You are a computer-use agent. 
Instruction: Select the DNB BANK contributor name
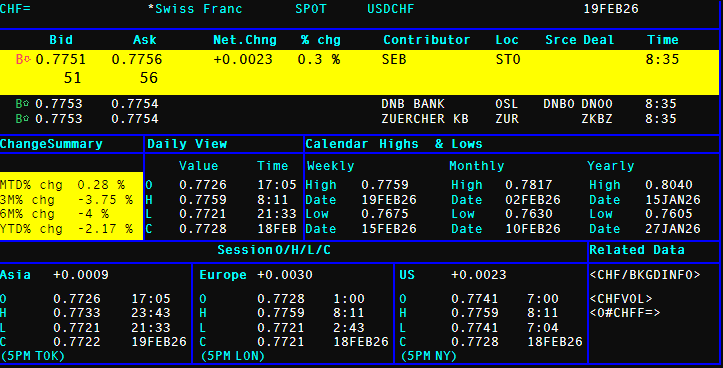pyautogui.click(x=413, y=104)
